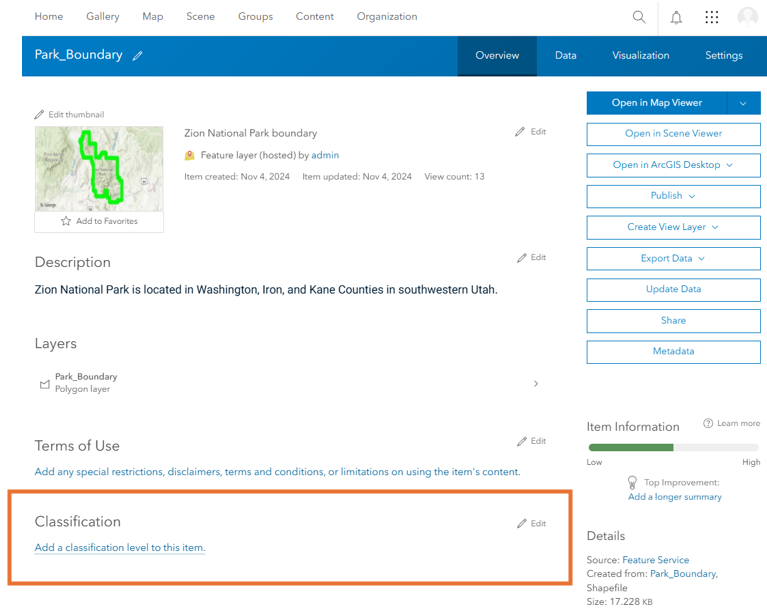The image size is (767, 614).
Task: Click the Zion National Park description text
Action: pos(266,290)
